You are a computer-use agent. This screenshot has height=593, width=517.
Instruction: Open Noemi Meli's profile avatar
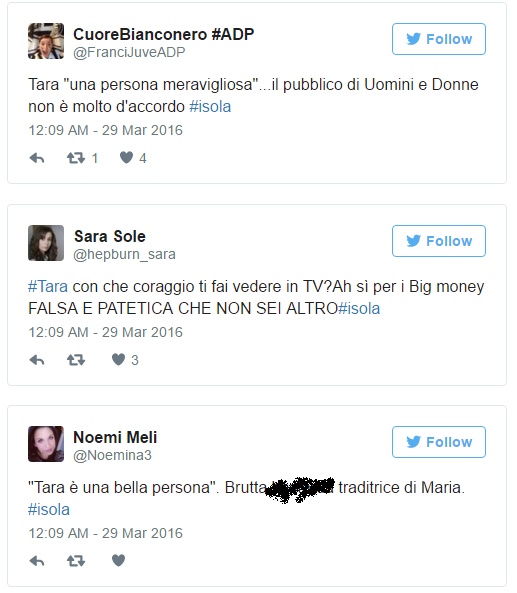tap(46, 444)
